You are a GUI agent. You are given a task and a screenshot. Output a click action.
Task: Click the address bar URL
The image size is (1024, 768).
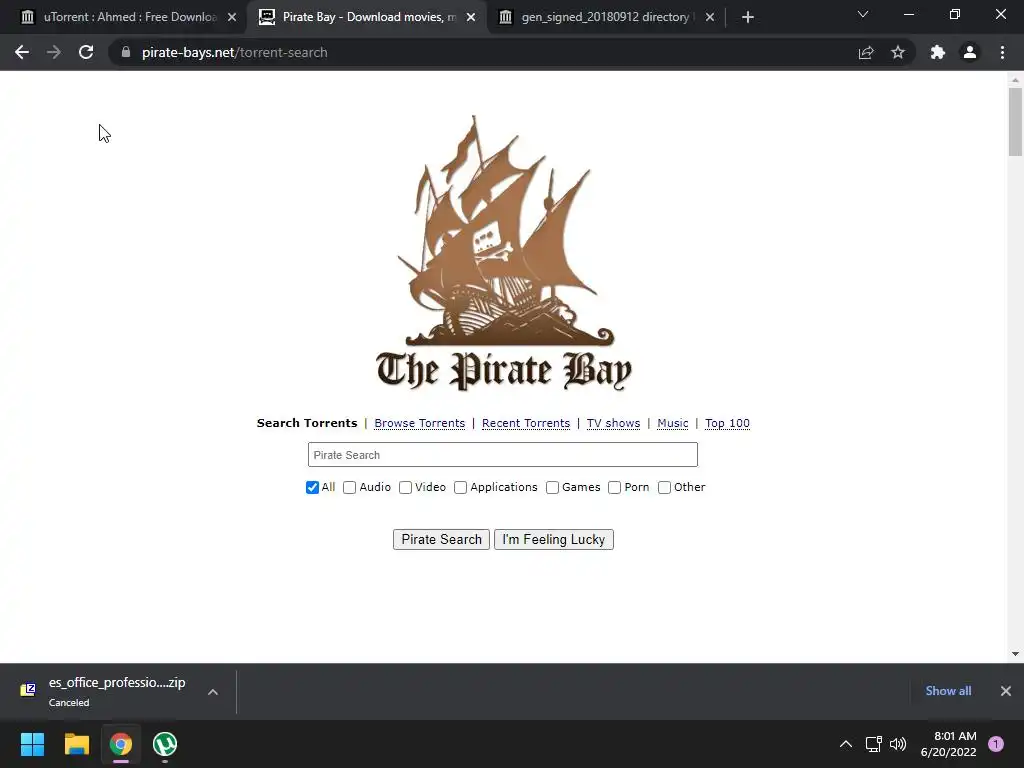pyautogui.click(x=234, y=52)
